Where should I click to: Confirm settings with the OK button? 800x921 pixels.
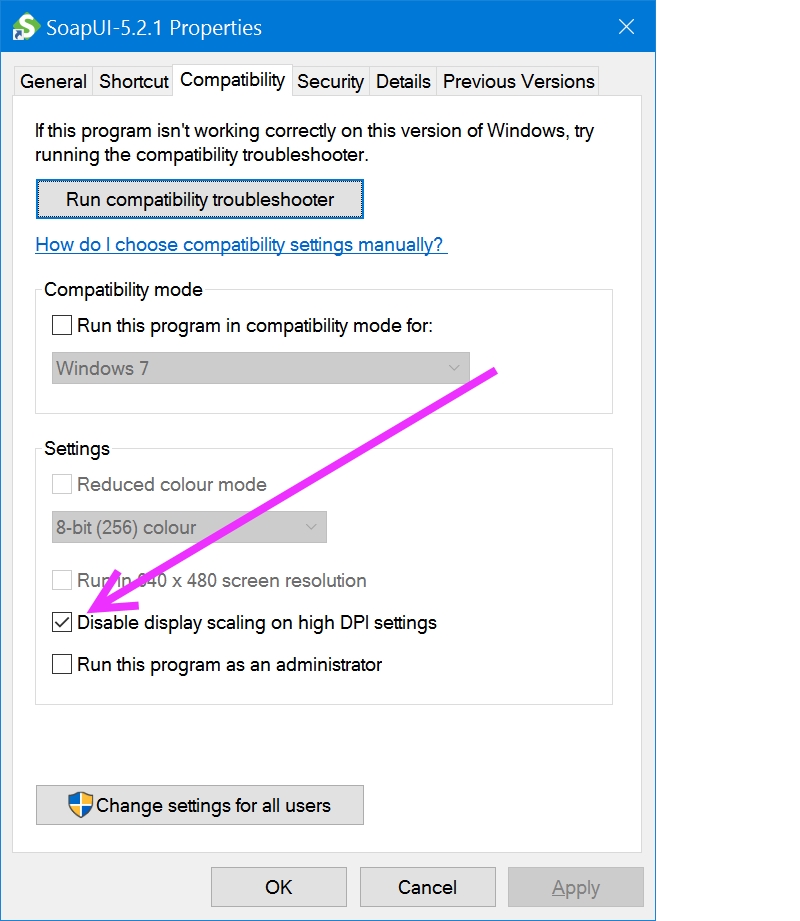[x=278, y=887]
